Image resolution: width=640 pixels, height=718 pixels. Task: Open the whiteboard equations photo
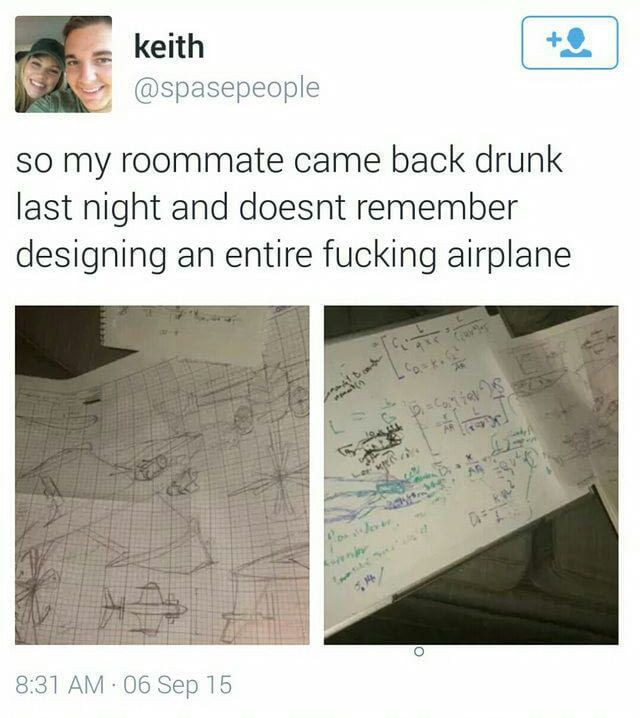(471, 475)
